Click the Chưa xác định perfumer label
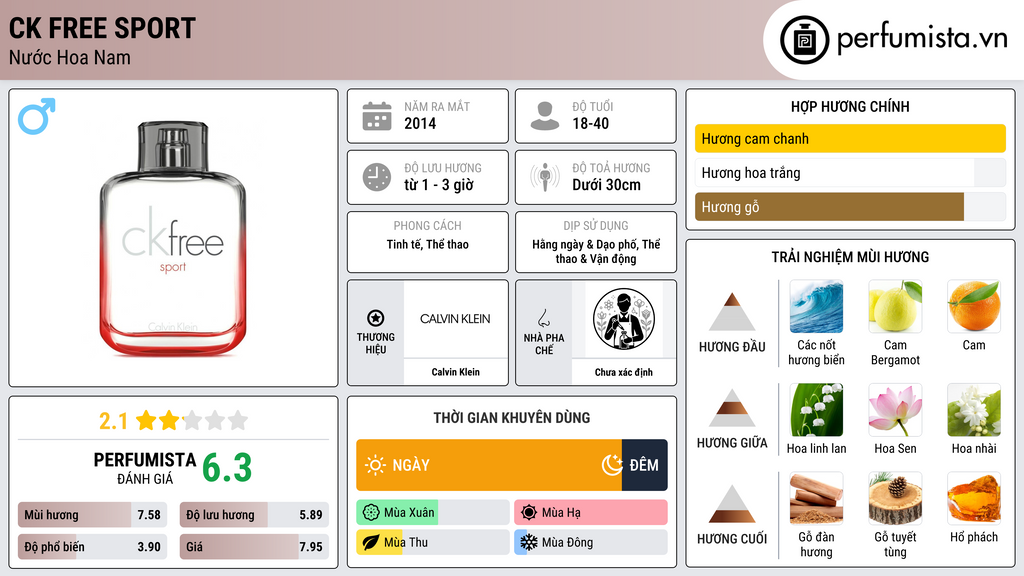 pyautogui.click(x=624, y=372)
